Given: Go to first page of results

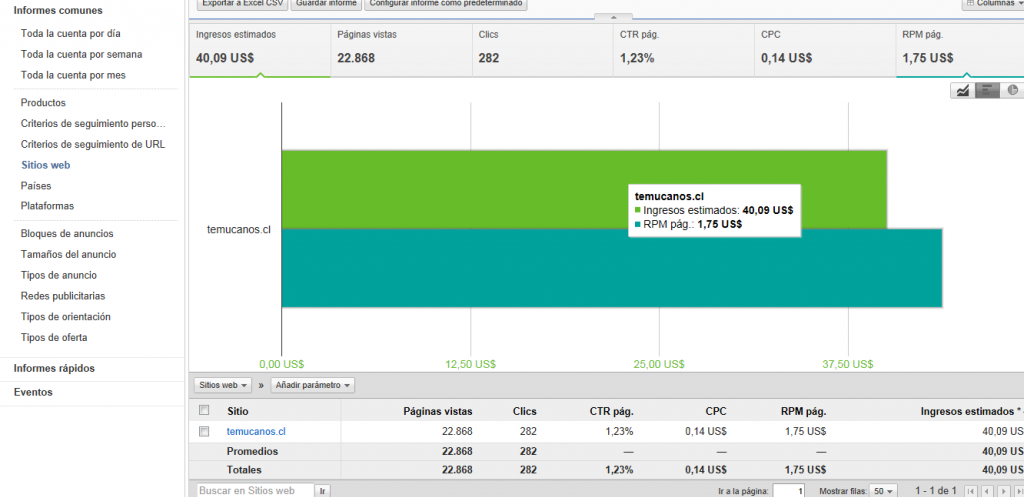Looking at the screenshot, I should [x=971, y=490].
